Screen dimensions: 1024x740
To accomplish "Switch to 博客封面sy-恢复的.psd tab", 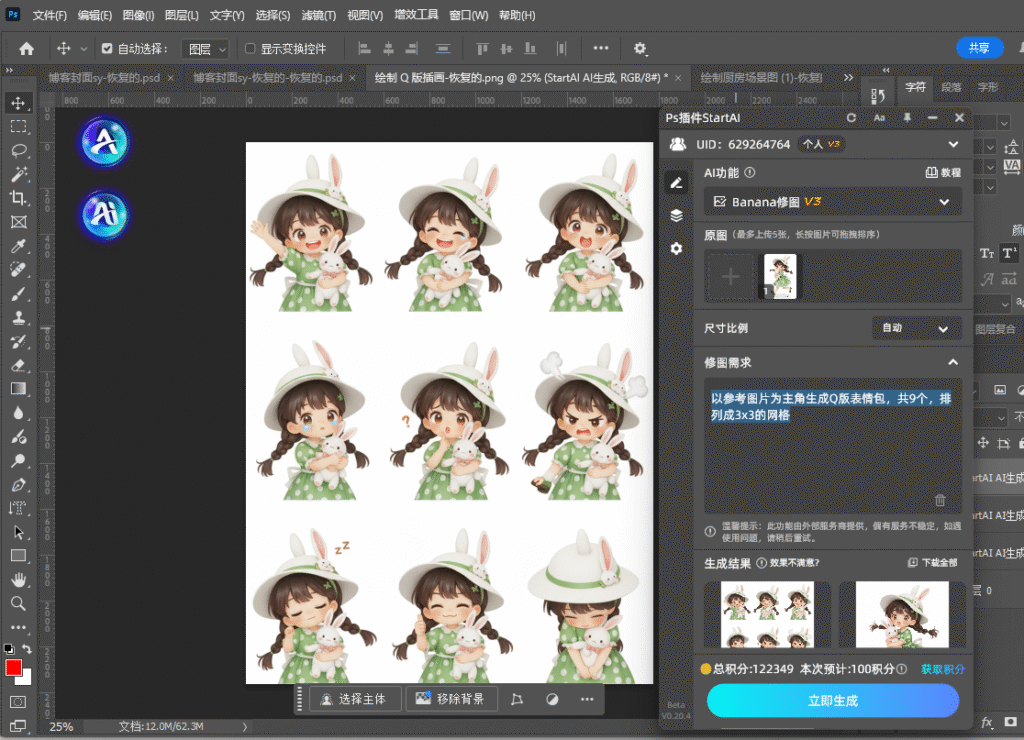I will (x=103, y=77).
